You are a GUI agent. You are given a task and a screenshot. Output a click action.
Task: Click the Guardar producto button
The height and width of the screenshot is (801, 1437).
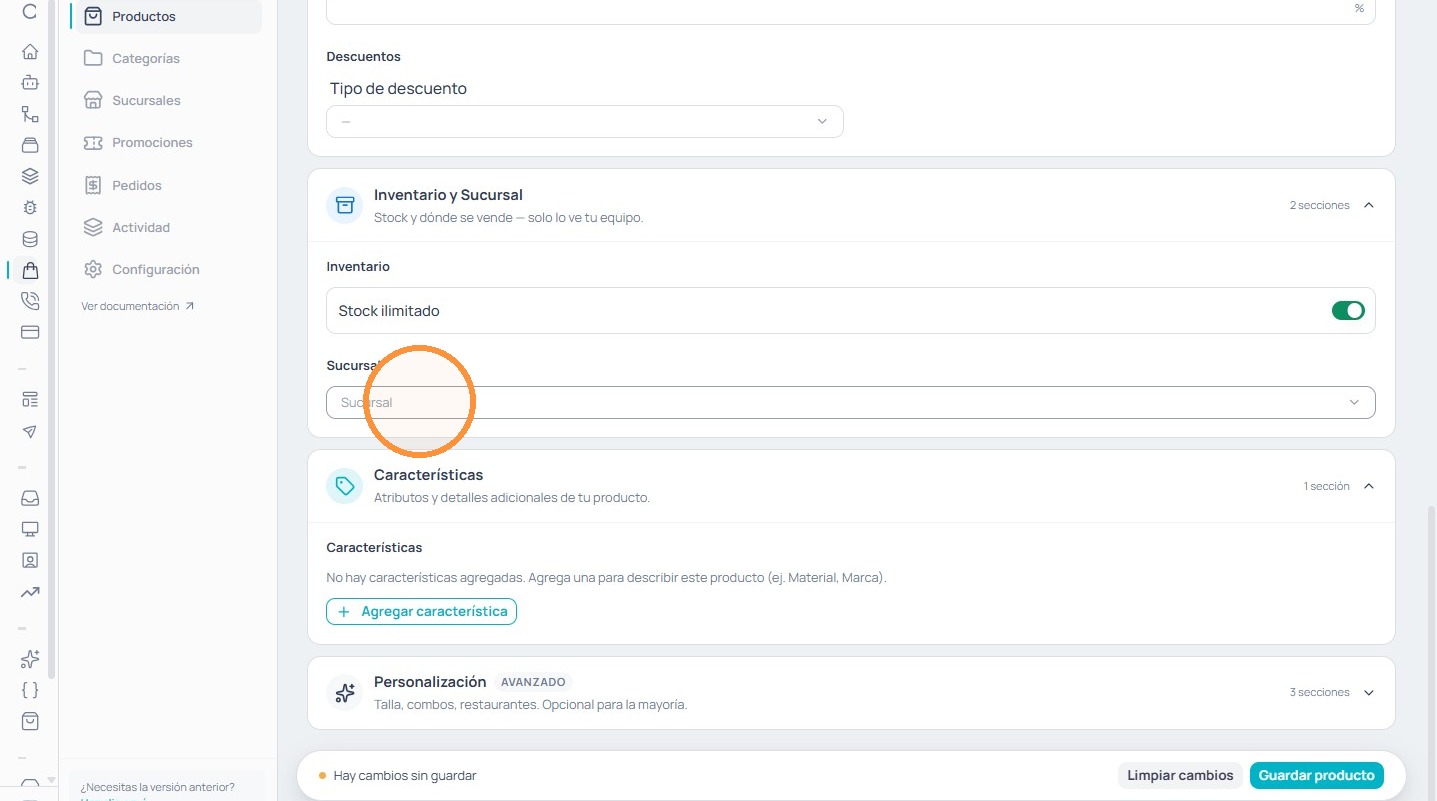1316,776
